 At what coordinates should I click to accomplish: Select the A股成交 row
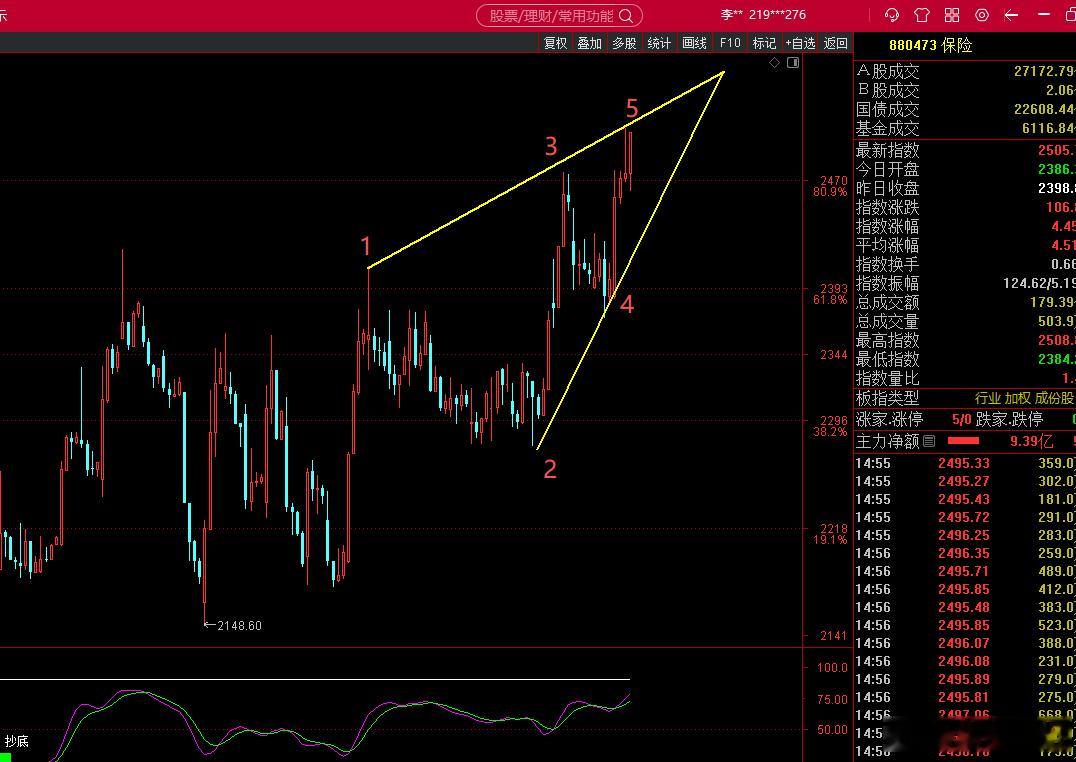pyautogui.click(x=965, y=71)
